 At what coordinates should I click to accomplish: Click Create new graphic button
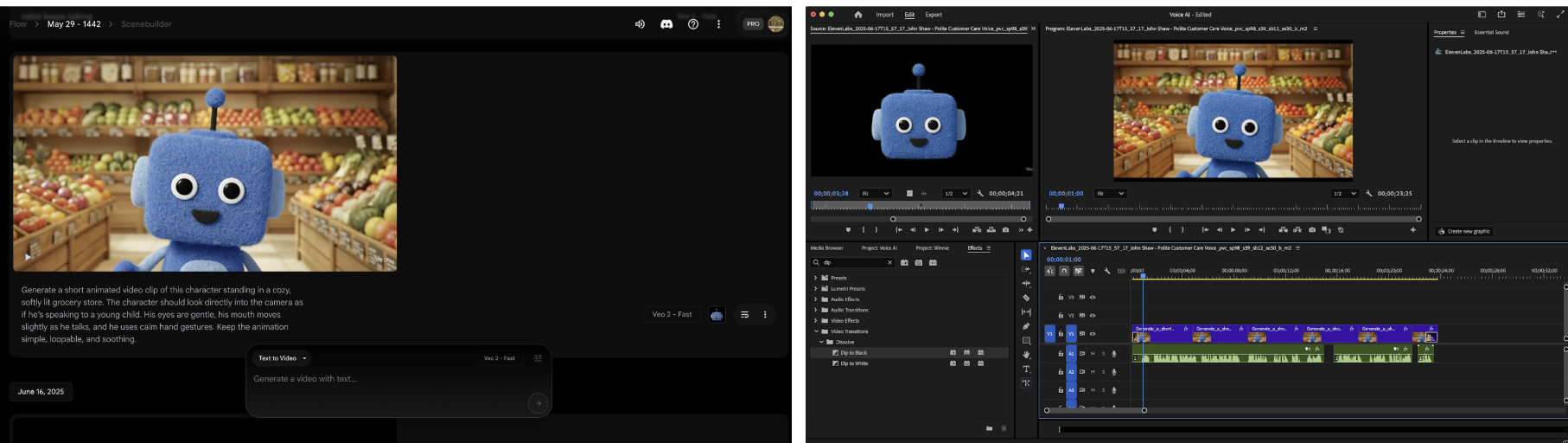(1463, 231)
